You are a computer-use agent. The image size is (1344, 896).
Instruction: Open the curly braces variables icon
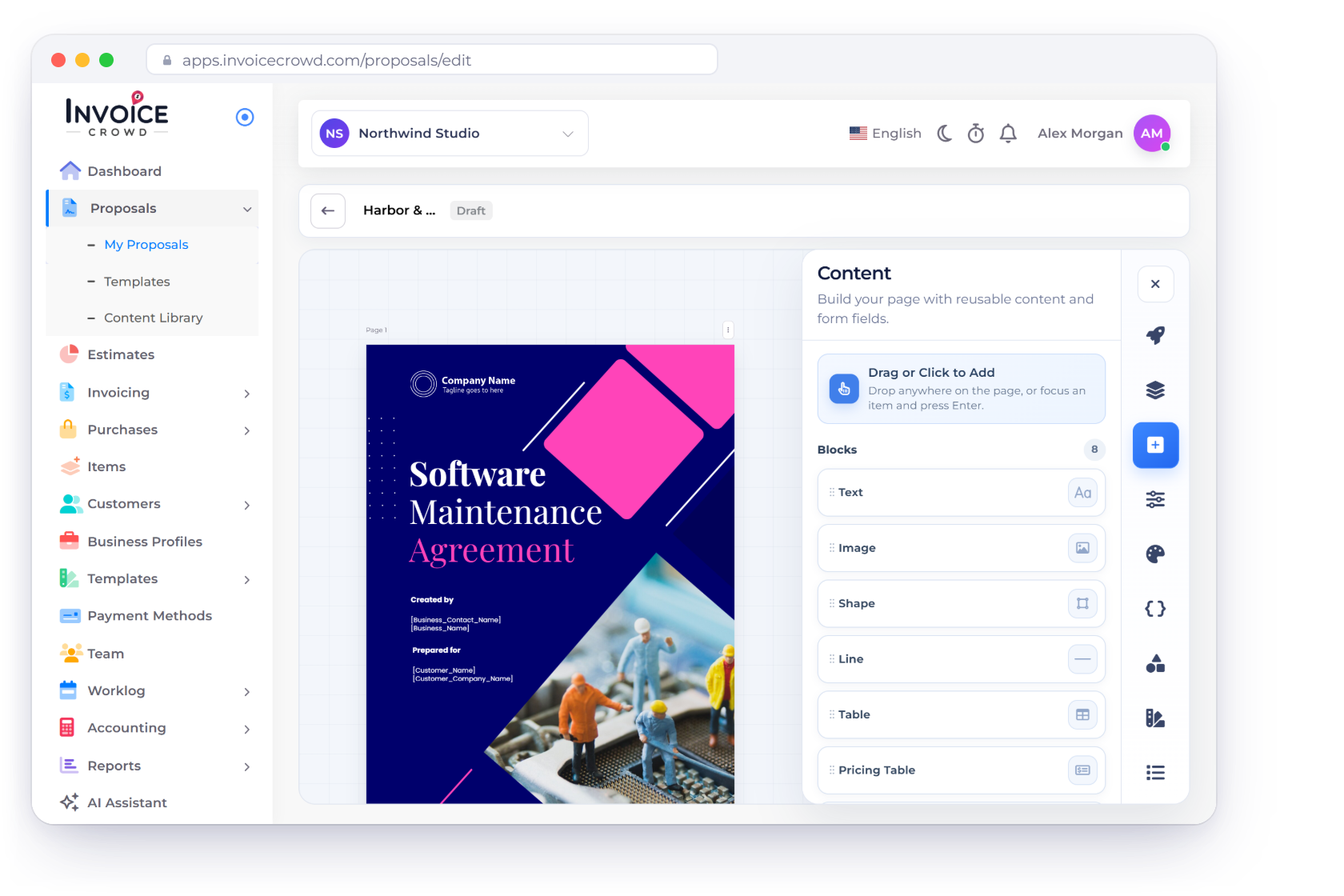pyautogui.click(x=1155, y=609)
